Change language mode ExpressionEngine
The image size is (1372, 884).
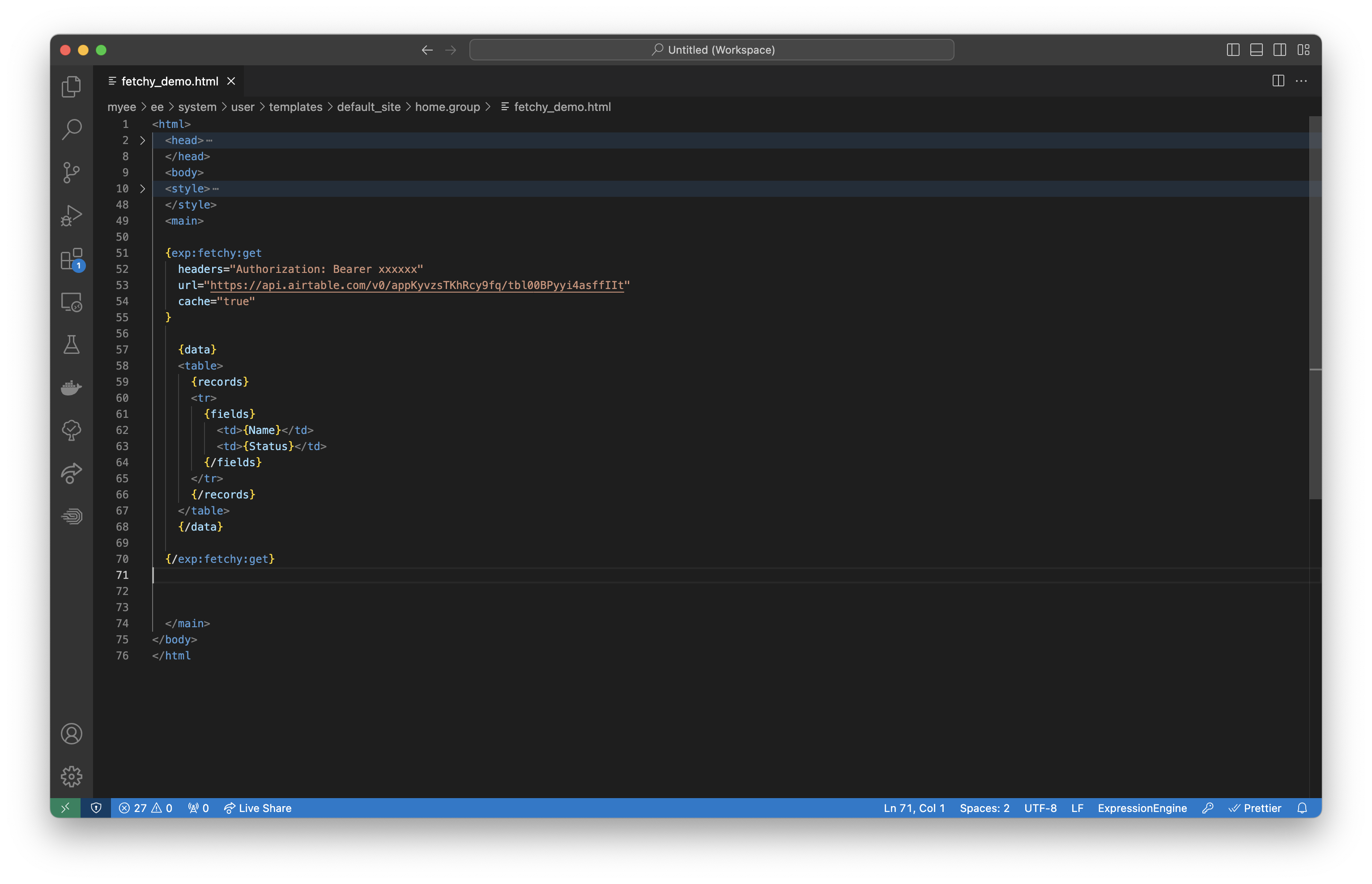(1142, 808)
